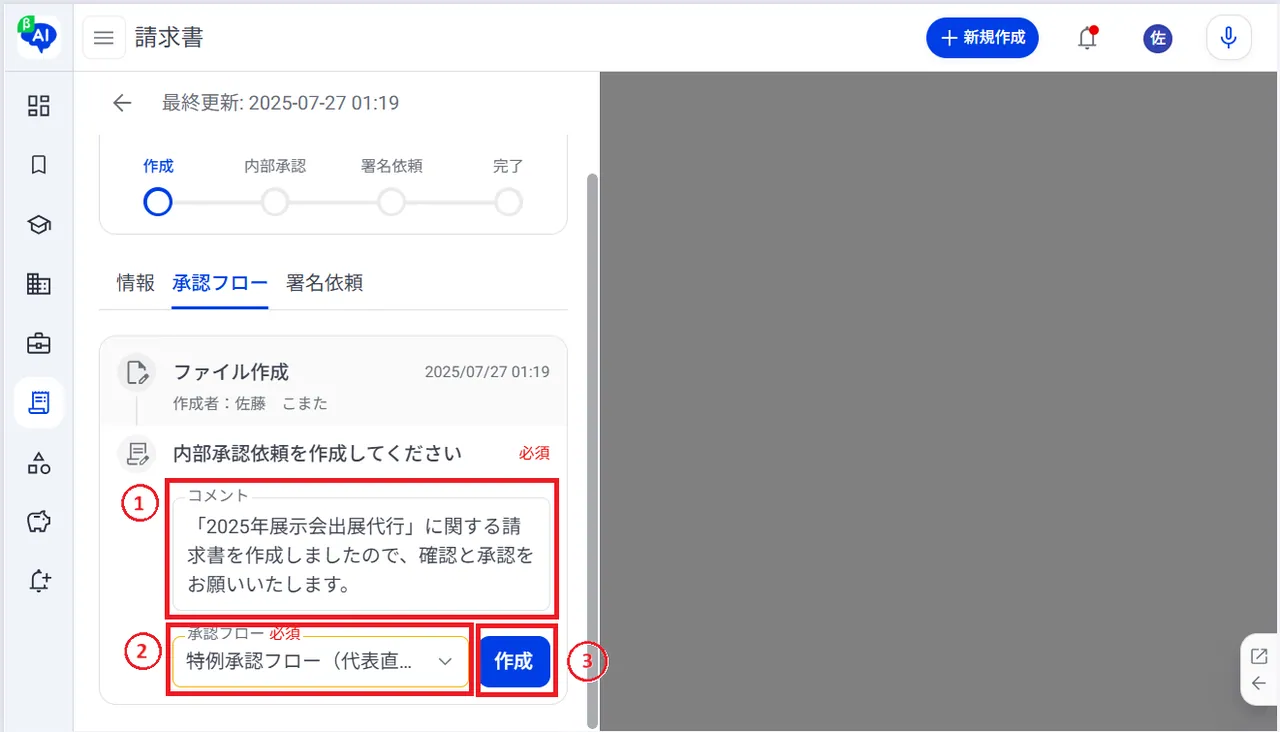Click the microphone voice input icon
The image size is (1280, 732).
1229,38
